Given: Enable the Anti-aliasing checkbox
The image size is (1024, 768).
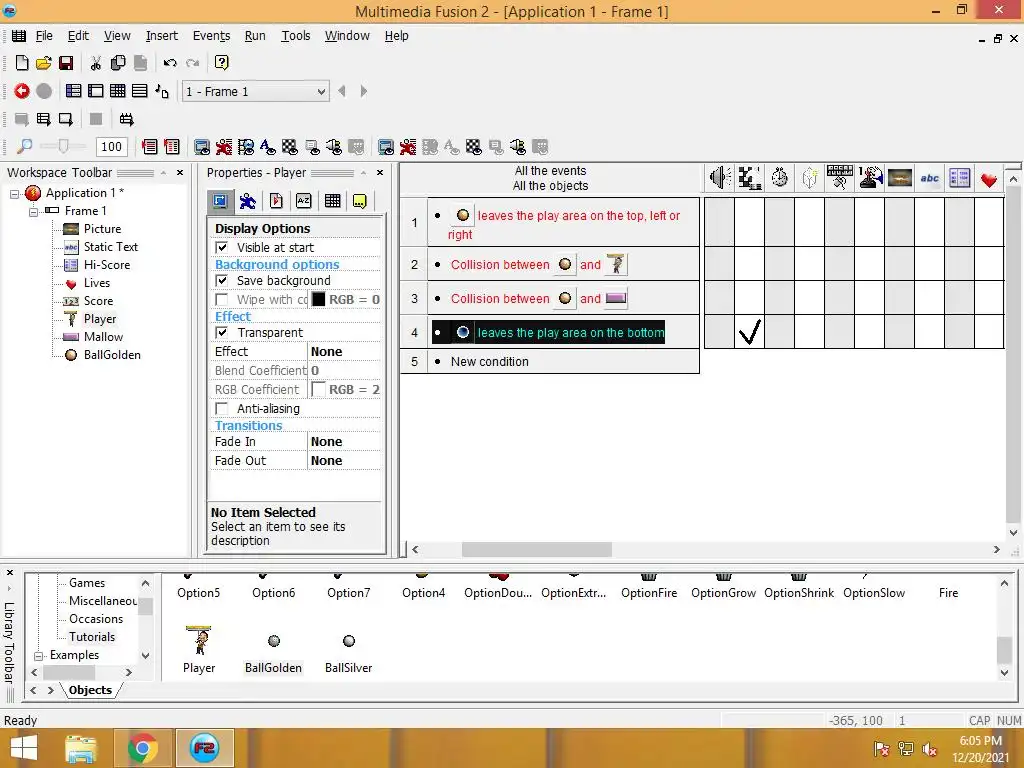Looking at the screenshot, I should 222,408.
